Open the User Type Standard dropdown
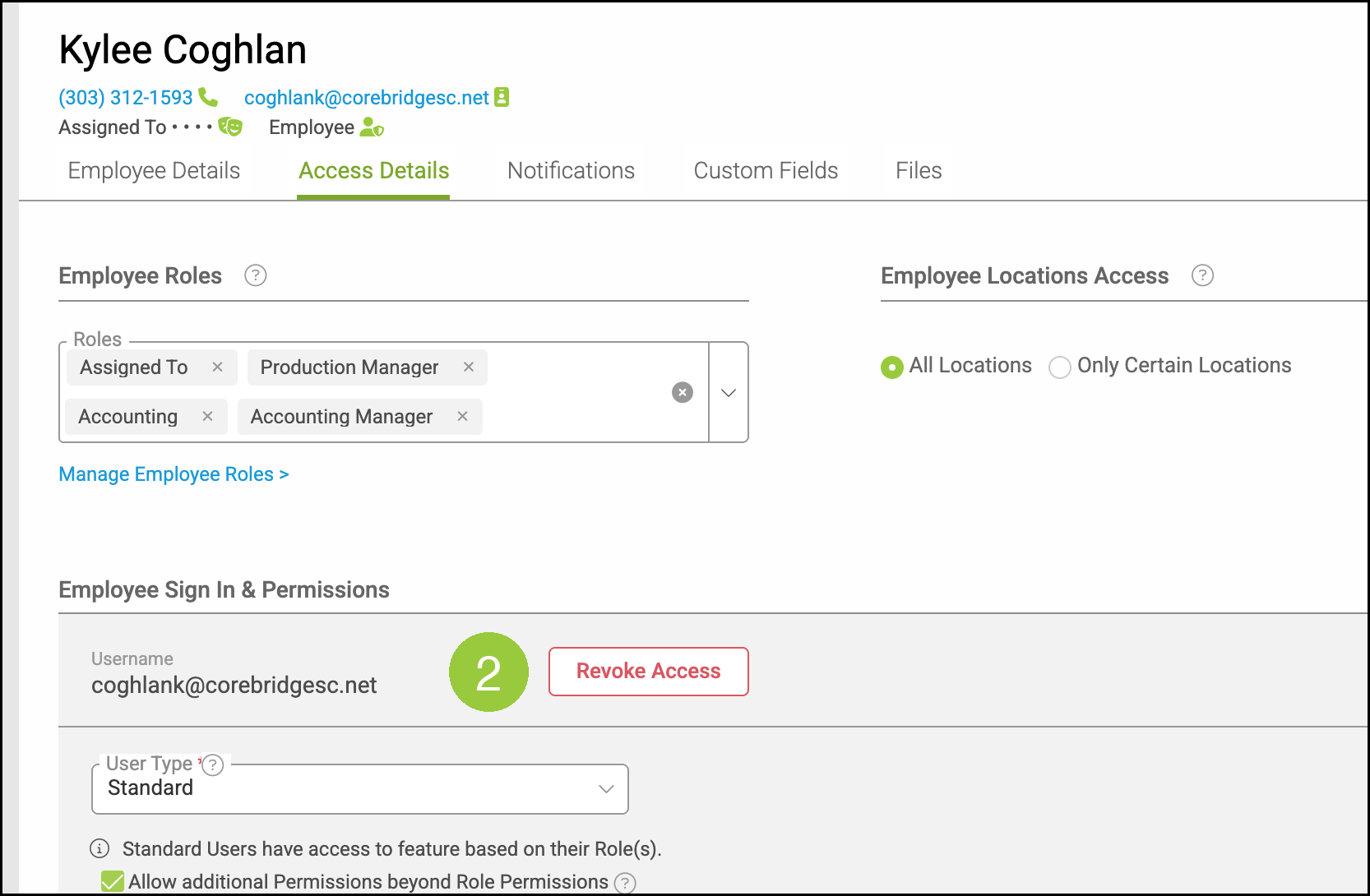 pyautogui.click(x=360, y=789)
